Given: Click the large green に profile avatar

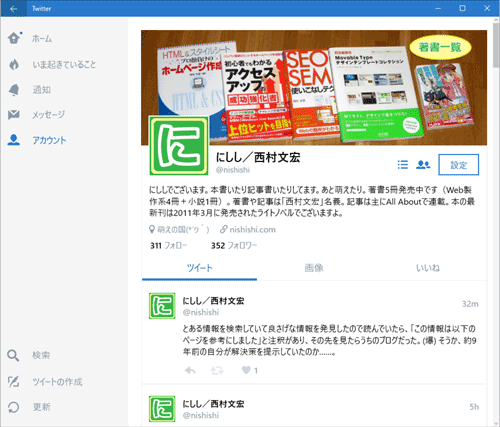Looking at the screenshot, I should click(179, 145).
